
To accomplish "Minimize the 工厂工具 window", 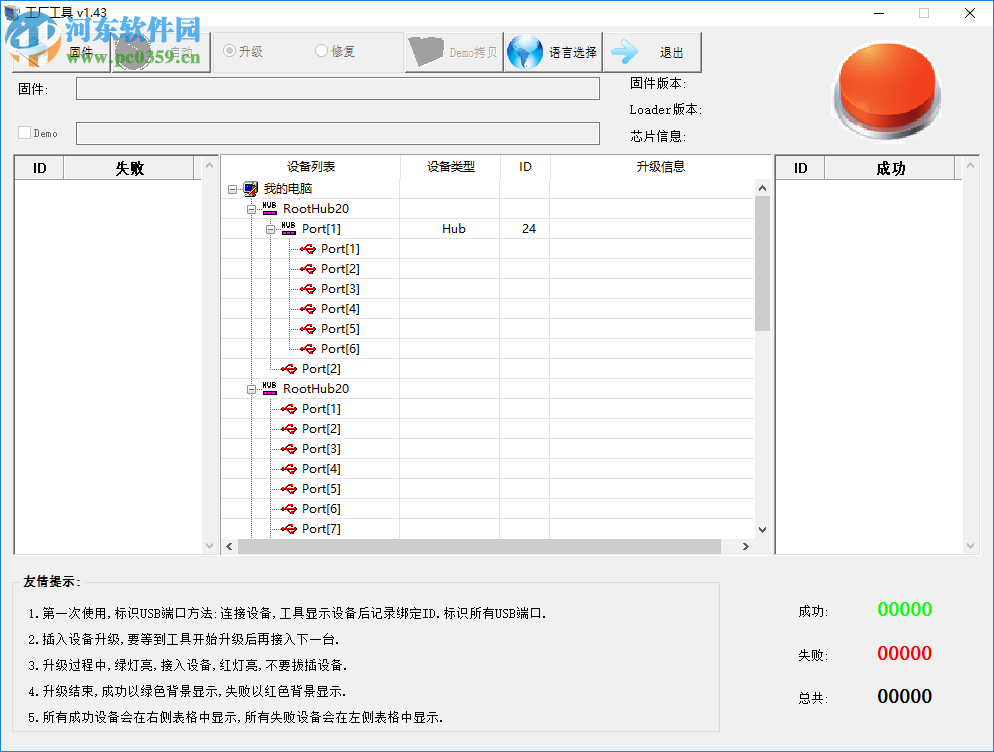I will pos(879,13).
